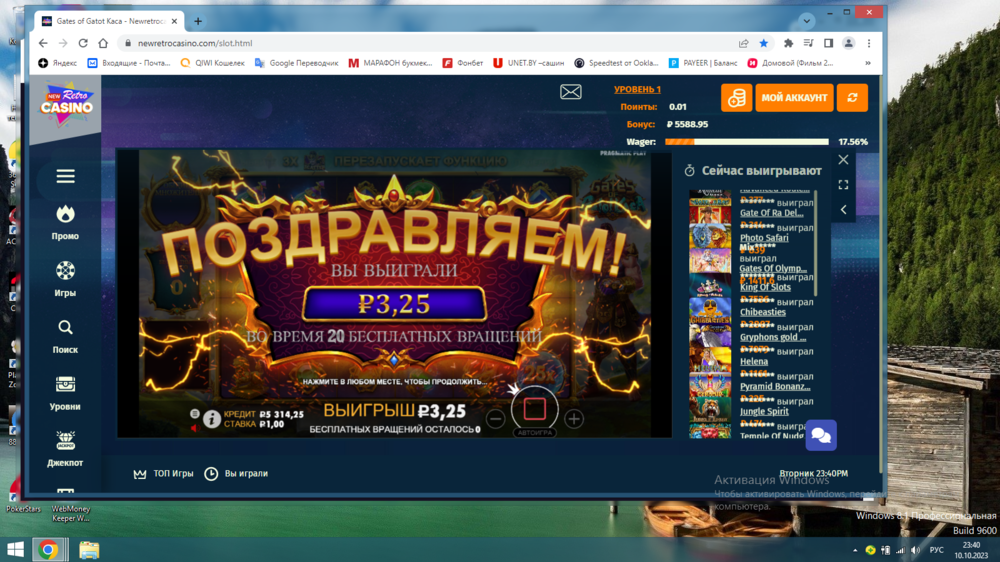Collapse the winners panel with the left chevron
Viewport: 1000px width, 562px height.
point(843,209)
